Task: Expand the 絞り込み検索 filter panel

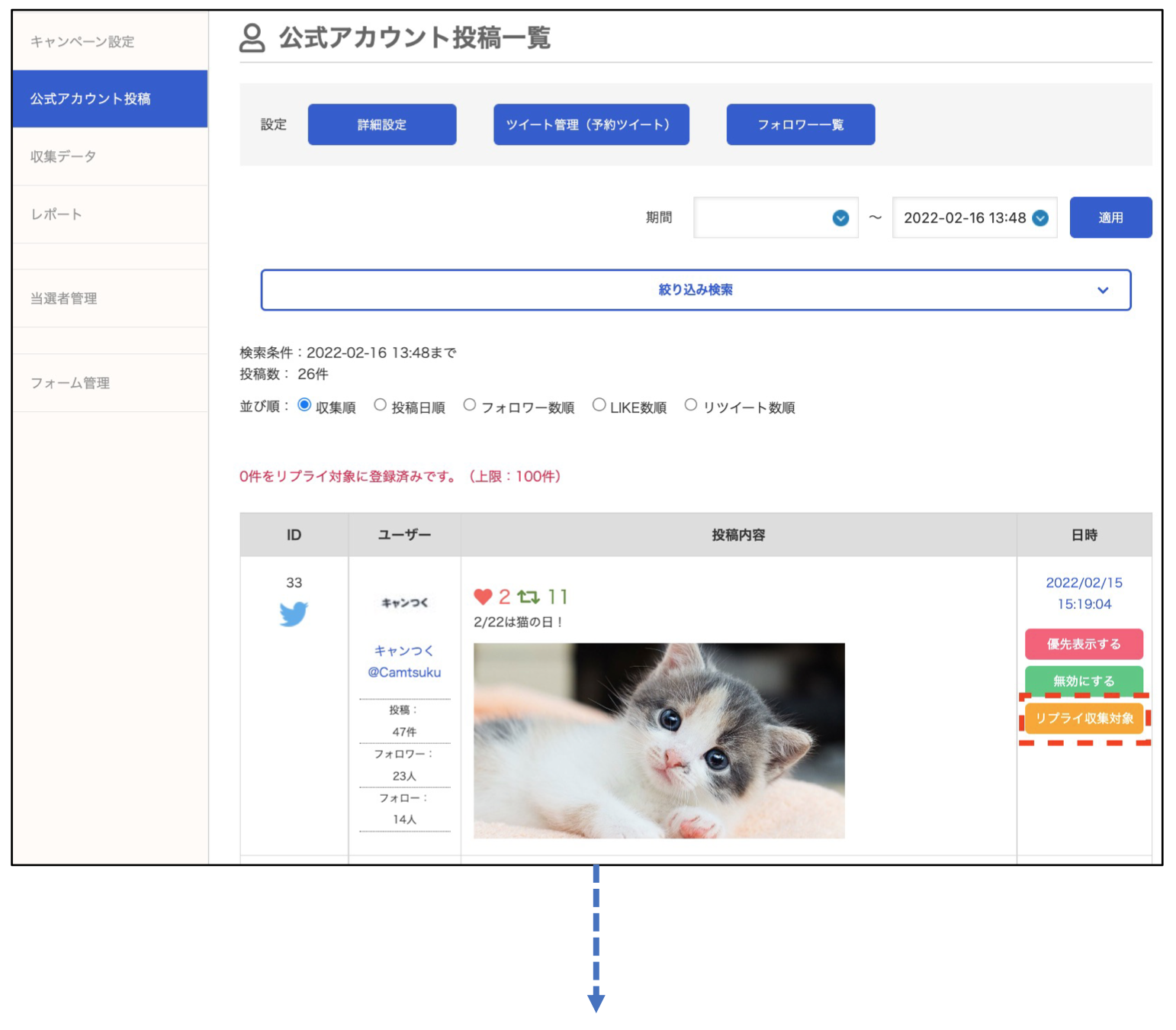Action: [696, 290]
